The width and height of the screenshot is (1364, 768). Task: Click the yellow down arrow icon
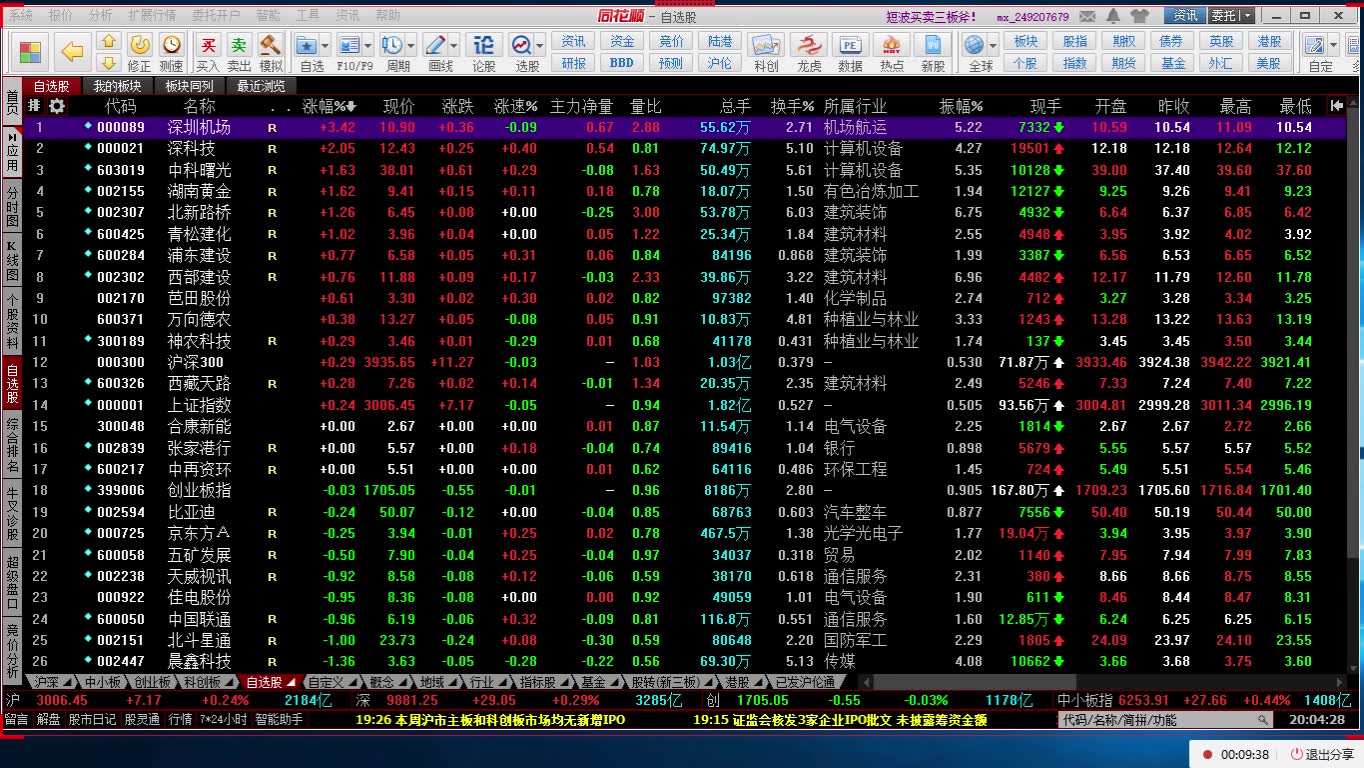pyautogui.click(x=109, y=64)
